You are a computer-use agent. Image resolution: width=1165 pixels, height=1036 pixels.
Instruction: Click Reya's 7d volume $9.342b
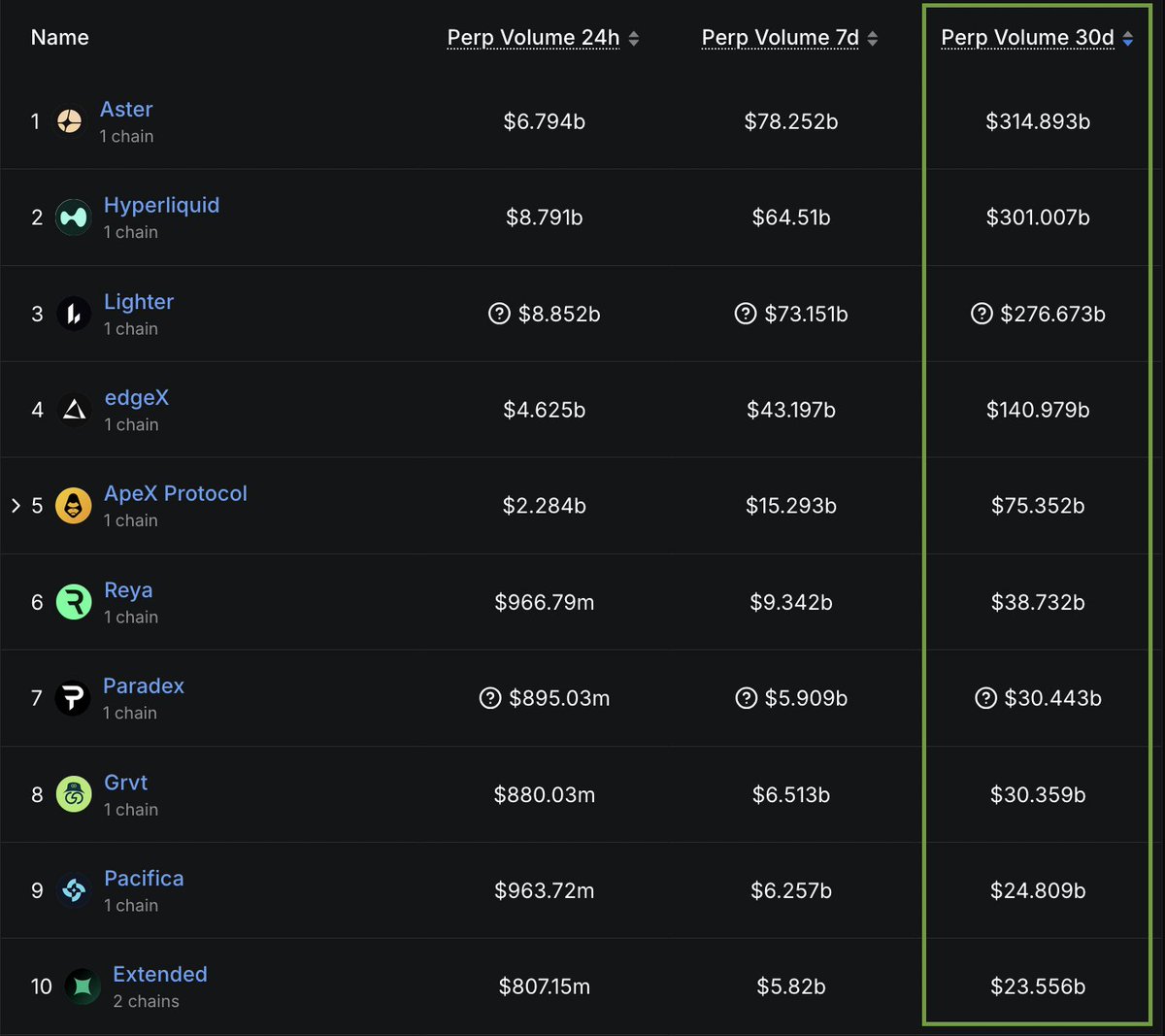(x=791, y=602)
